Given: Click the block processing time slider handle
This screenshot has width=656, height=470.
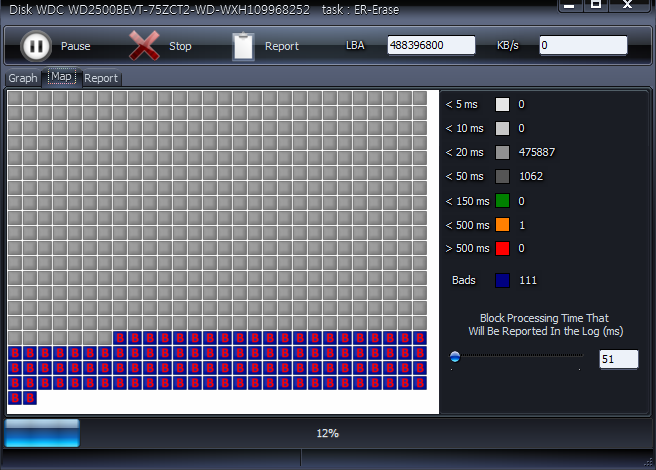Looking at the screenshot, I should pos(455,357).
